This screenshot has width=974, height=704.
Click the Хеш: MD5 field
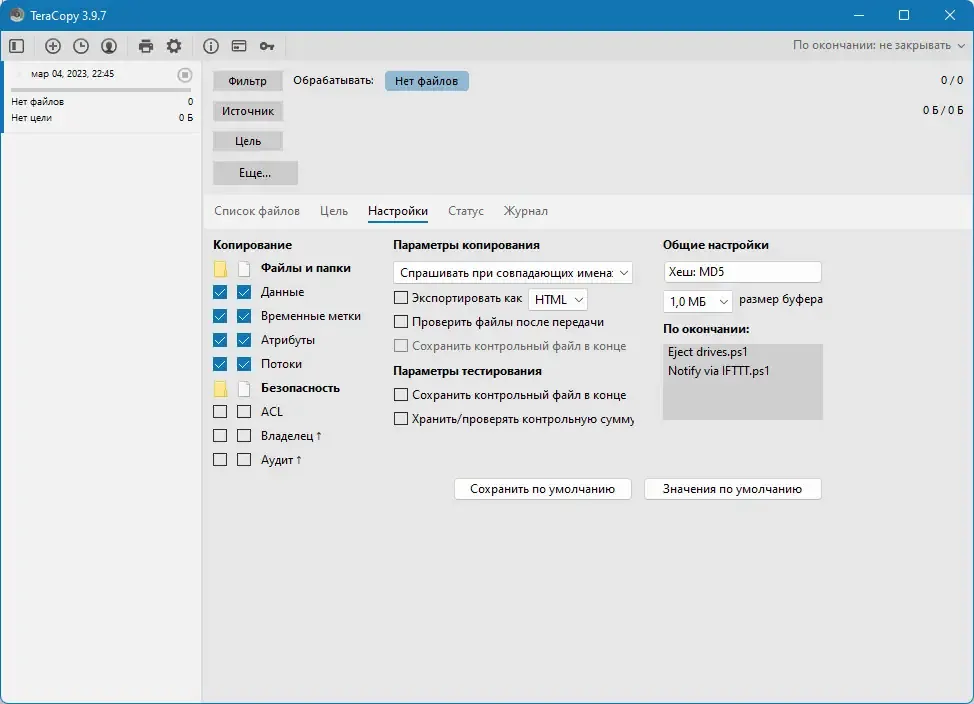742,272
